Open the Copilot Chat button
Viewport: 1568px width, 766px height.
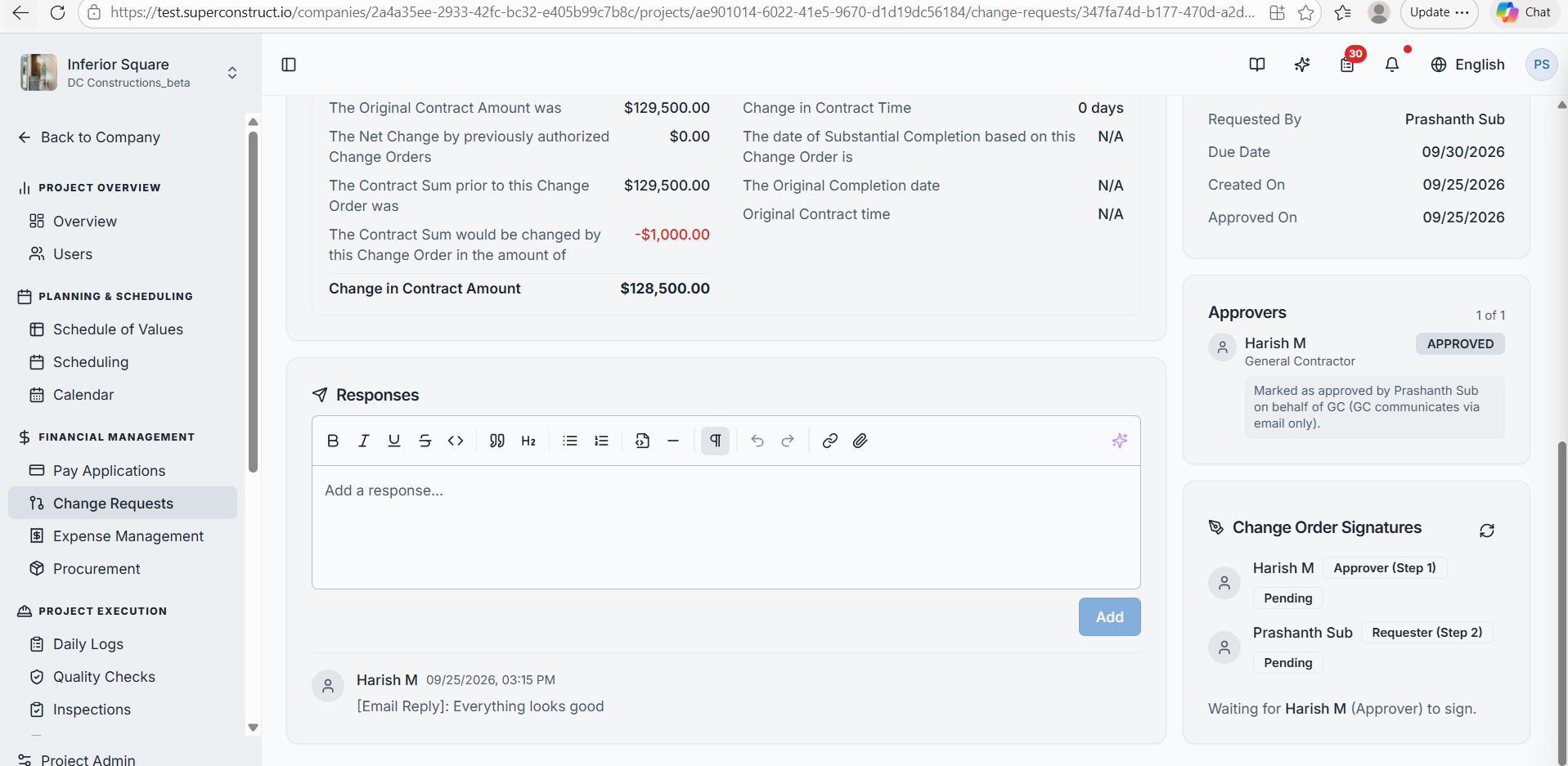(x=1524, y=12)
